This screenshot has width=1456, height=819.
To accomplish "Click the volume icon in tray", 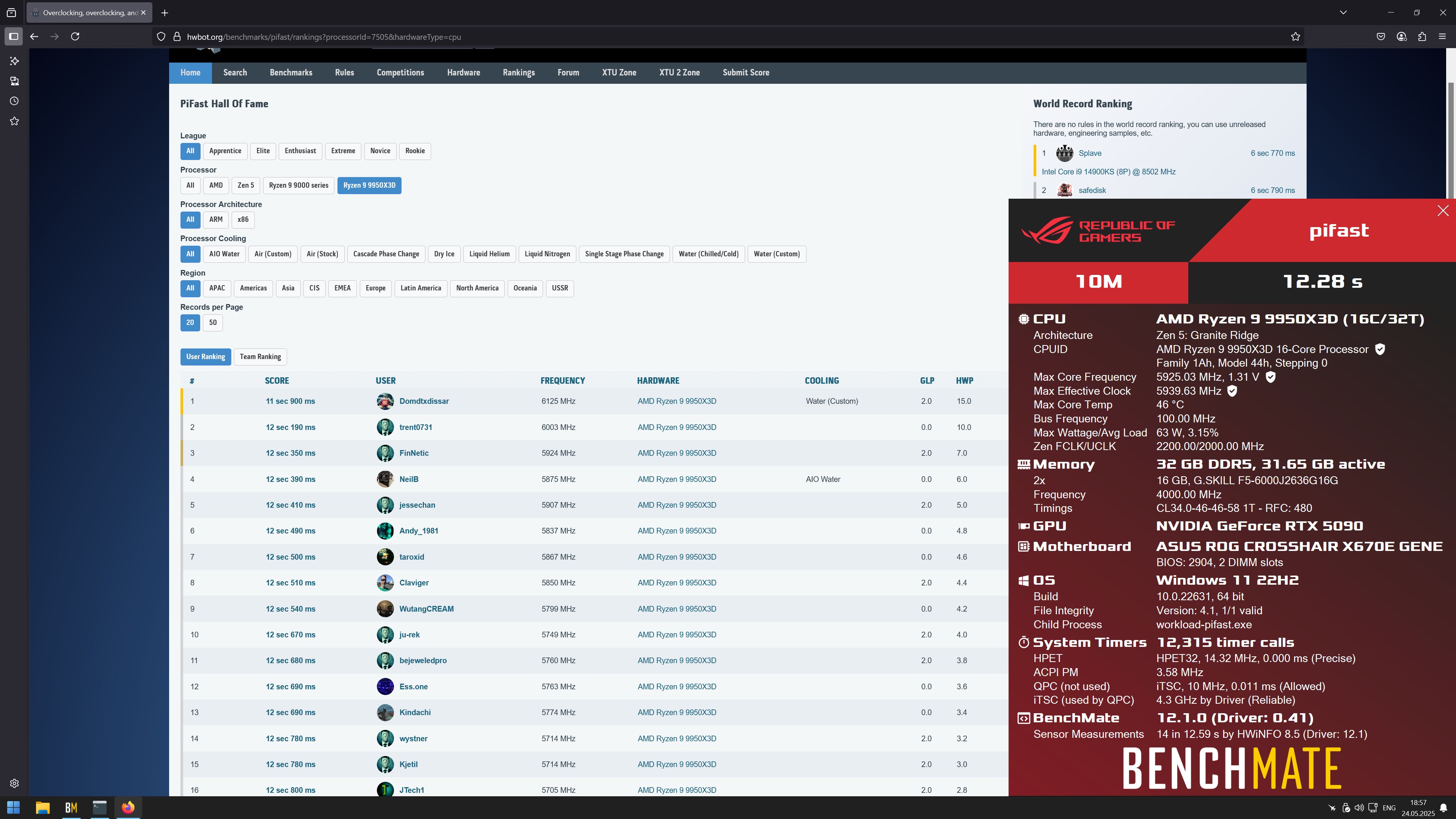I will (x=1359, y=808).
